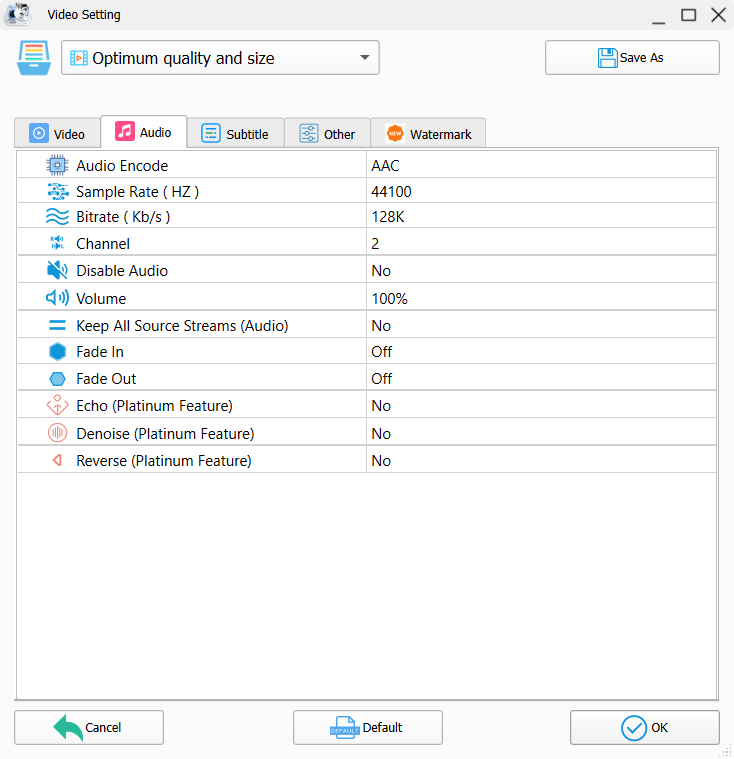Toggle Keep All Source Streams value No
734x759 pixels.
point(541,325)
